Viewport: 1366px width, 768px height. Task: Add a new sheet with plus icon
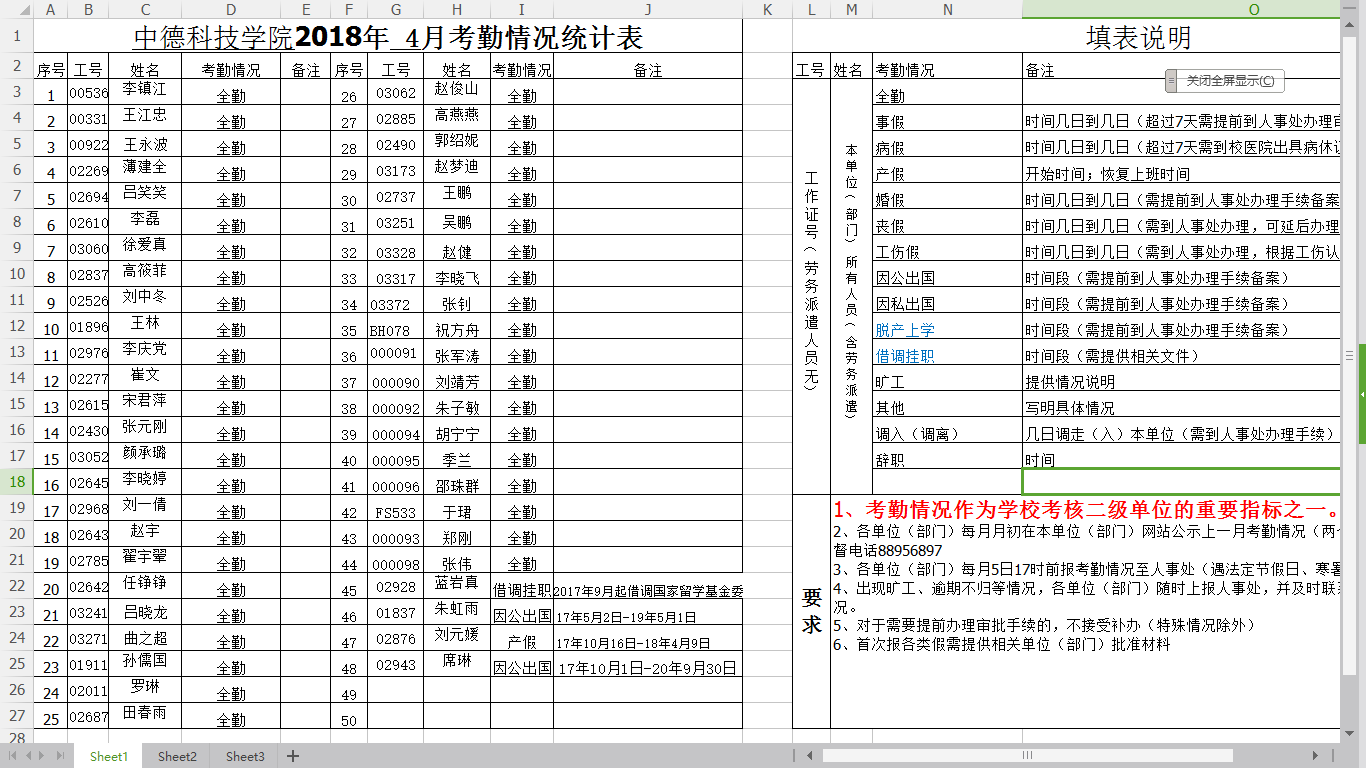click(293, 756)
